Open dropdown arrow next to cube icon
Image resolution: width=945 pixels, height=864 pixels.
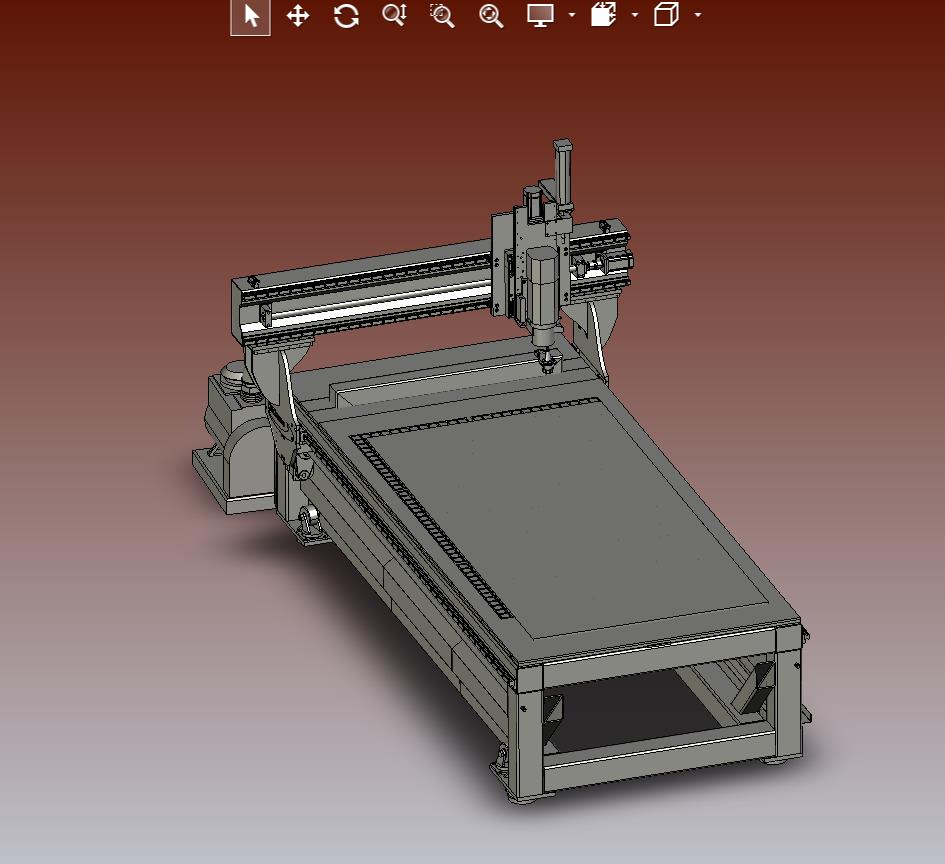[x=698, y=15]
